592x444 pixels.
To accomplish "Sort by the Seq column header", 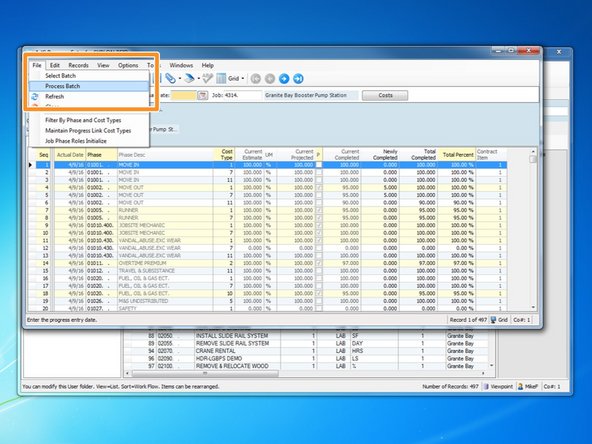I will click(44, 155).
